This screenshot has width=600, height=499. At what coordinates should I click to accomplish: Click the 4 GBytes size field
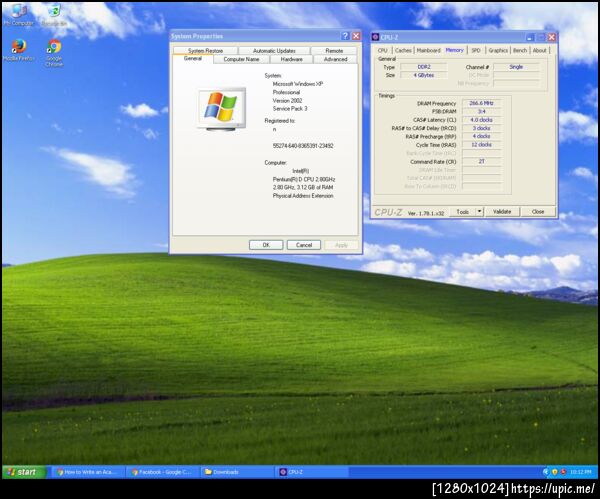(424, 75)
